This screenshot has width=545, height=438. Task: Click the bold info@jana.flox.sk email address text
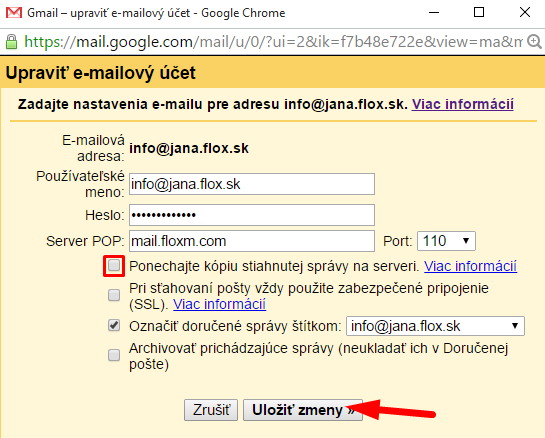[189, 148]
